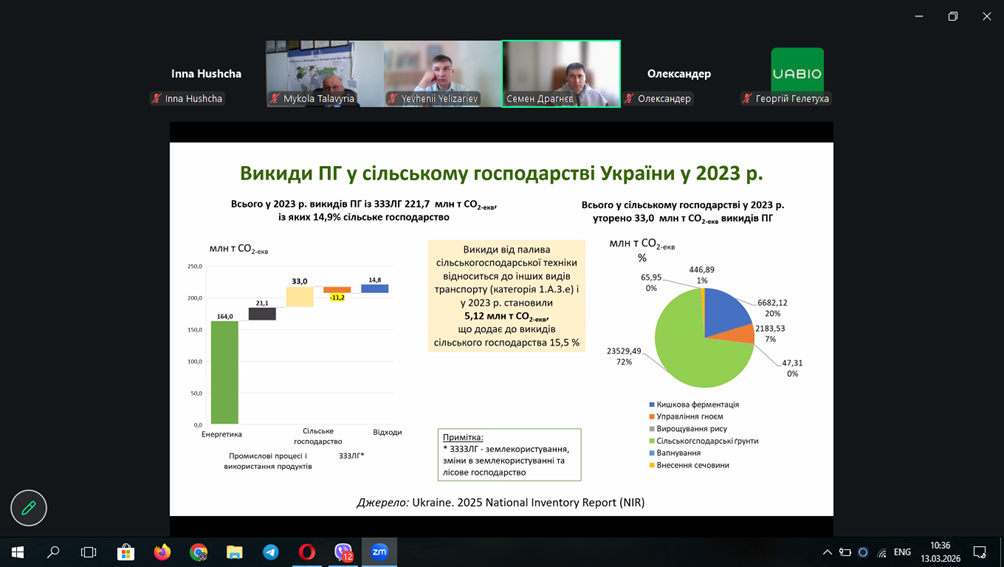Expand hidden system tray icons
Viewport: 1004px width, 567px height.
tap(827, 552)
